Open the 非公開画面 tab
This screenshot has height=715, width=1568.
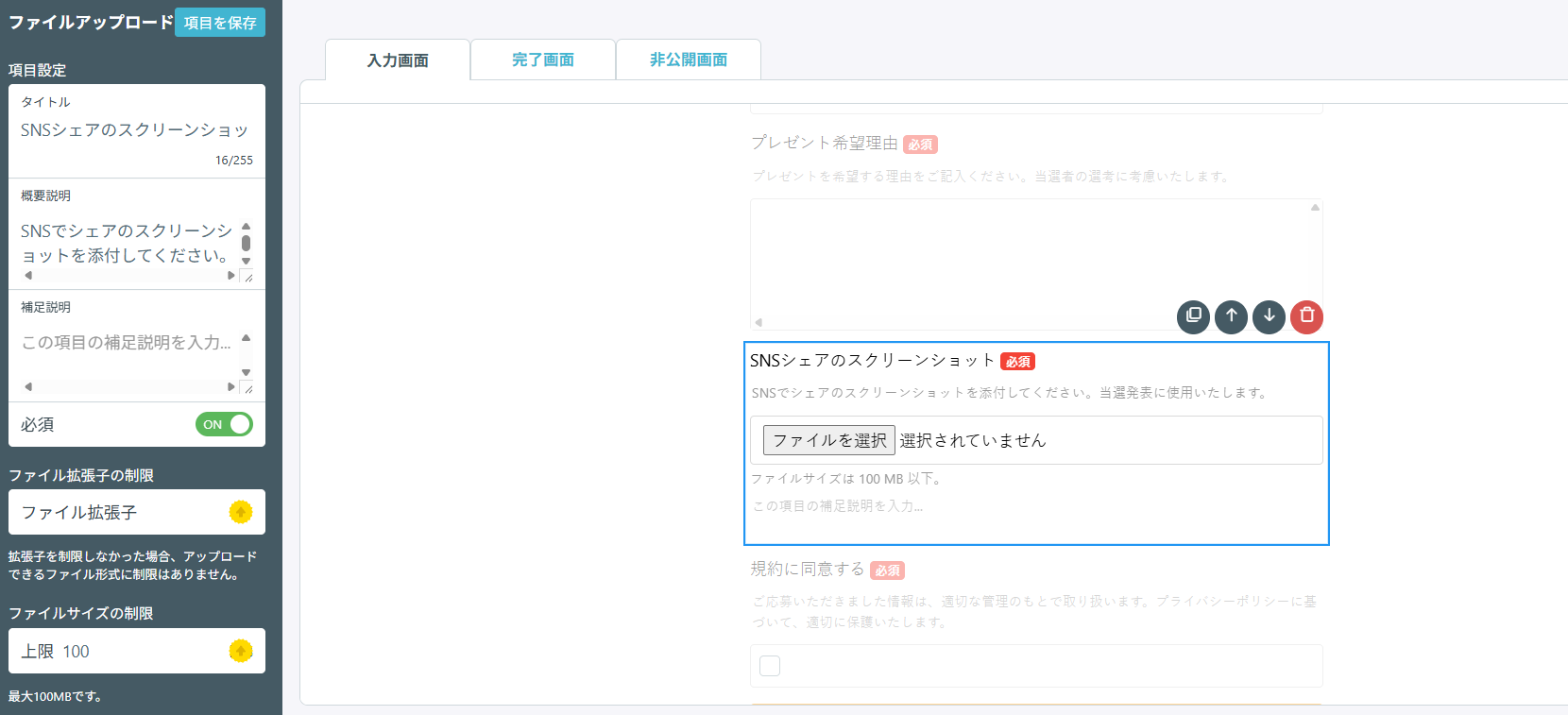pos(689,60)
